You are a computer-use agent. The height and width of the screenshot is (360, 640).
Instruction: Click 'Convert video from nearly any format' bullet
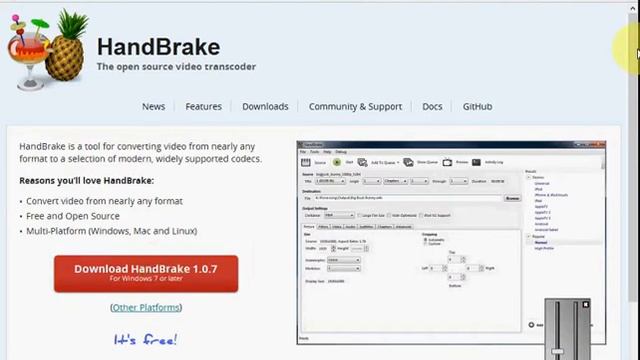click(x=104, y=201)
